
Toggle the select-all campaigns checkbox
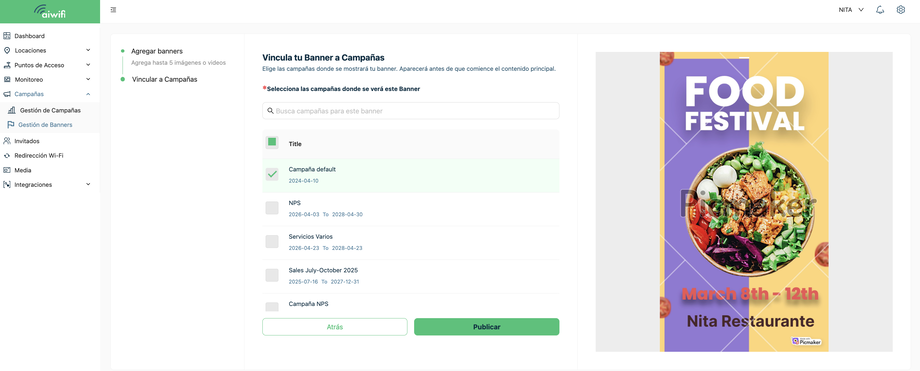point(272,142)
